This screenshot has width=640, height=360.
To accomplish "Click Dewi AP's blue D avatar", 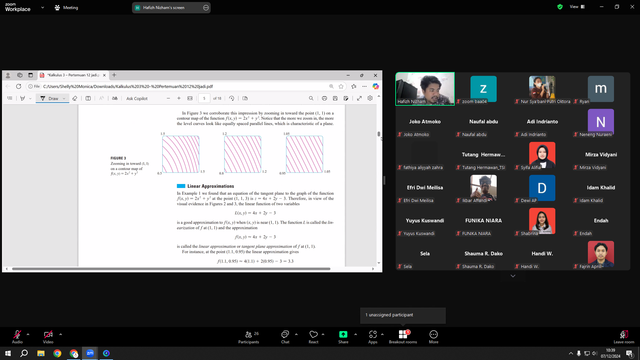I will [x=542, y=188].
